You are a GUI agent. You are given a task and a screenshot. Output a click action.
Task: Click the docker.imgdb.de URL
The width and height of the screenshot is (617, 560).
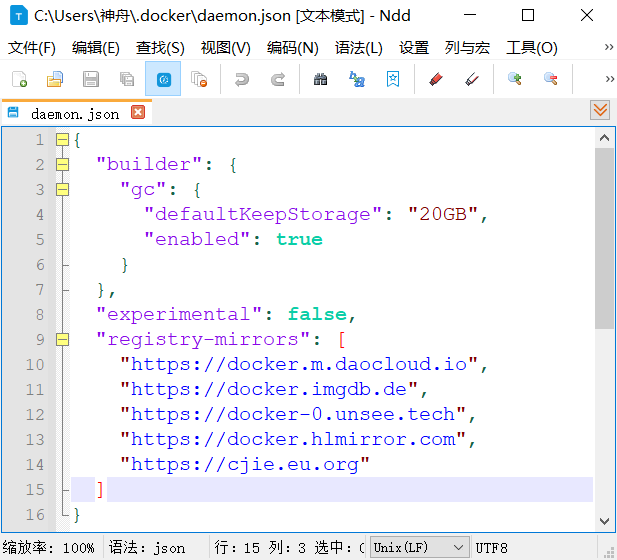269,390
